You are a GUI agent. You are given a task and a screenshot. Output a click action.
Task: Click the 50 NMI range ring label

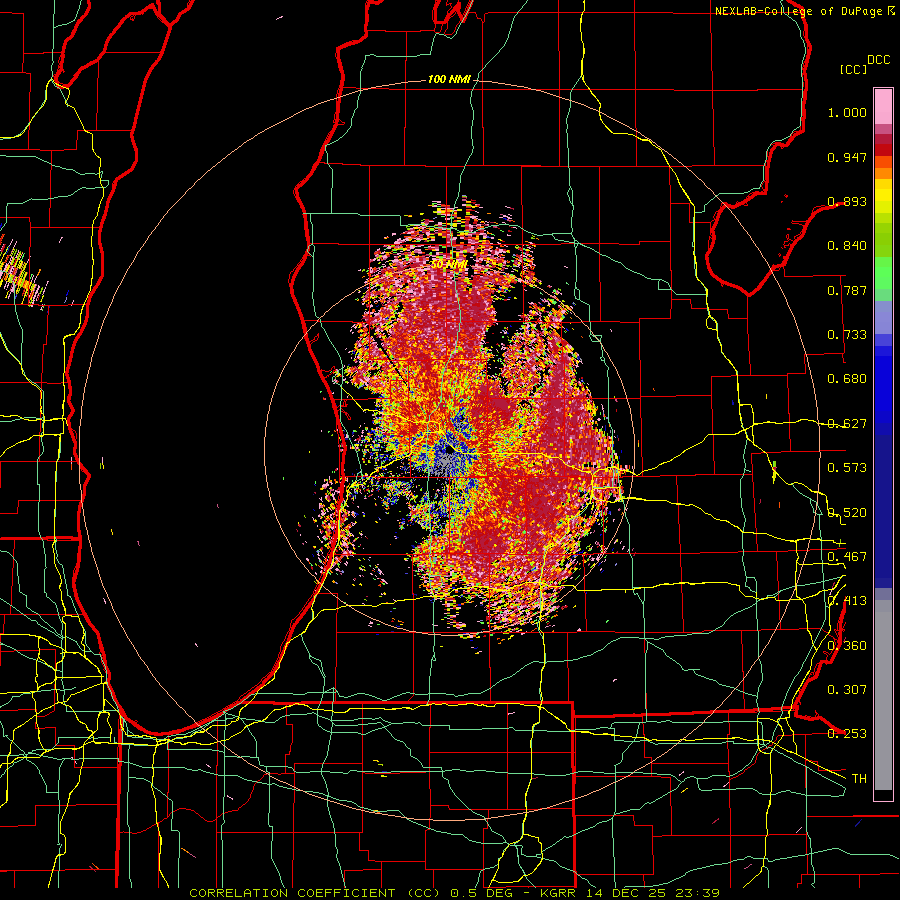pos(449,265)
